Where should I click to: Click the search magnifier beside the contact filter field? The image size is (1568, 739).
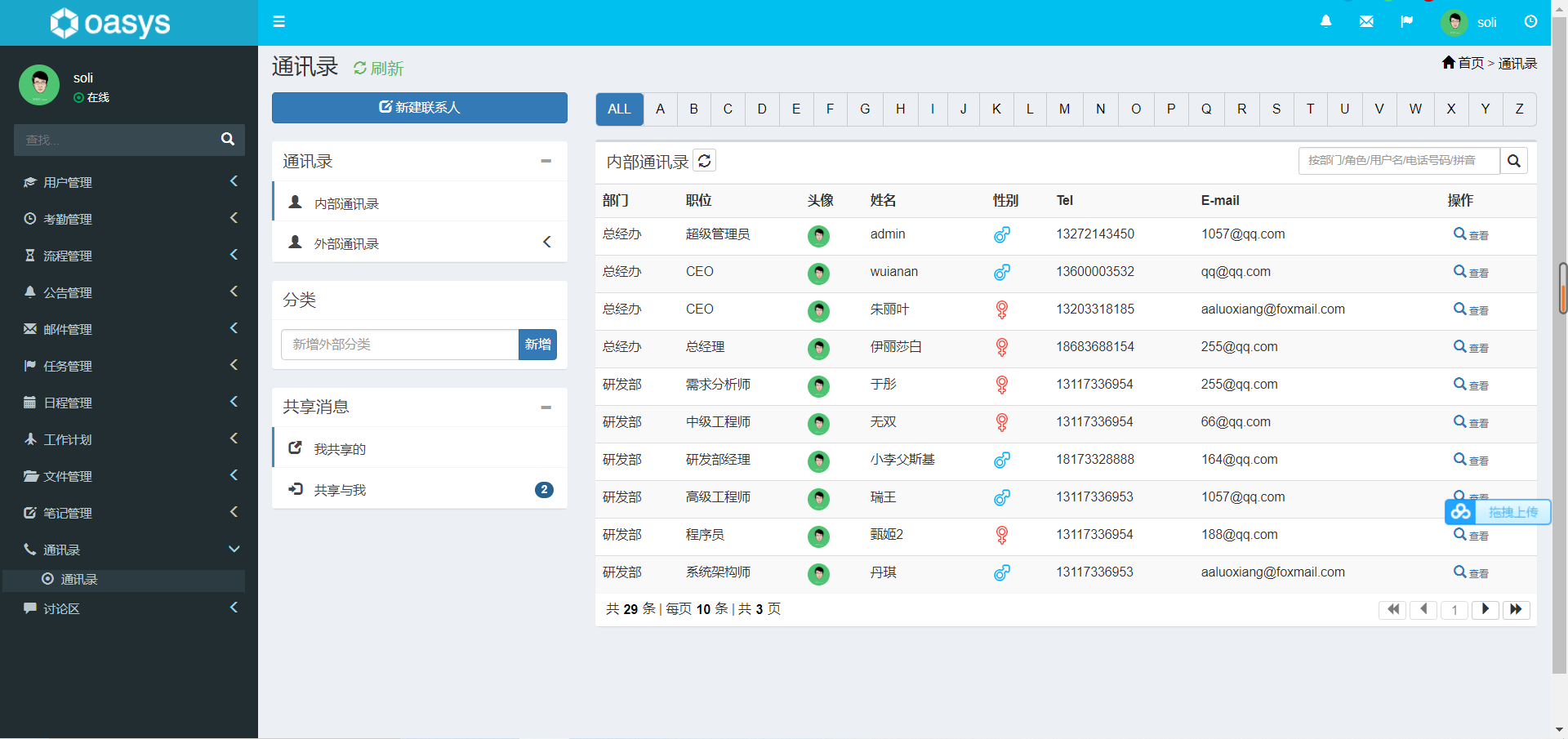[x=1515, y=160]
